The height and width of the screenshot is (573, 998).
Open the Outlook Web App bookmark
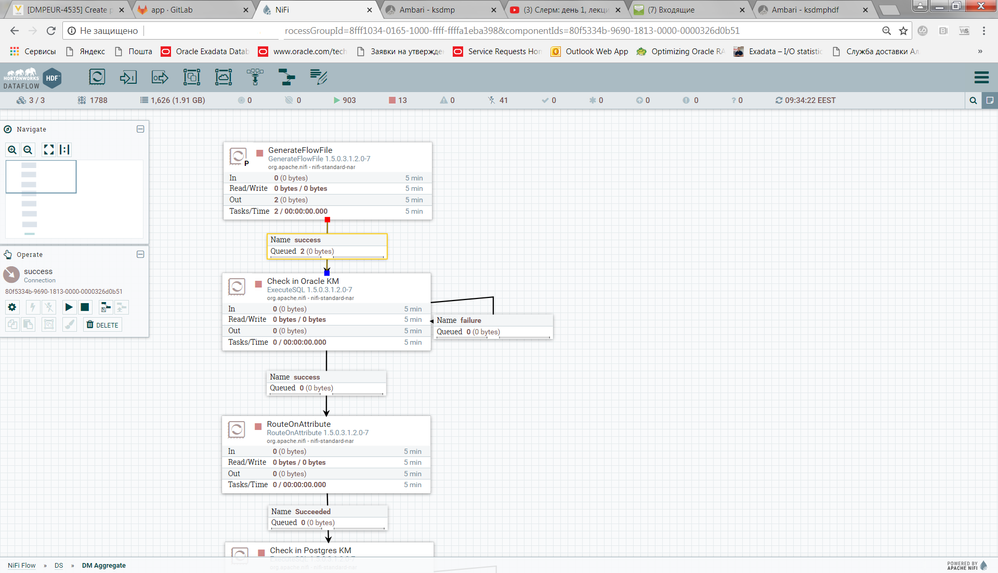(x=589, y=52)
